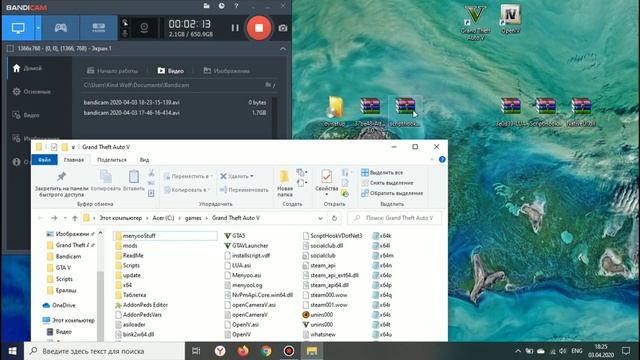Open Explorer File tab
Image resolution: width=640 pixels, height=360 pixels.
tap(44, 160)
